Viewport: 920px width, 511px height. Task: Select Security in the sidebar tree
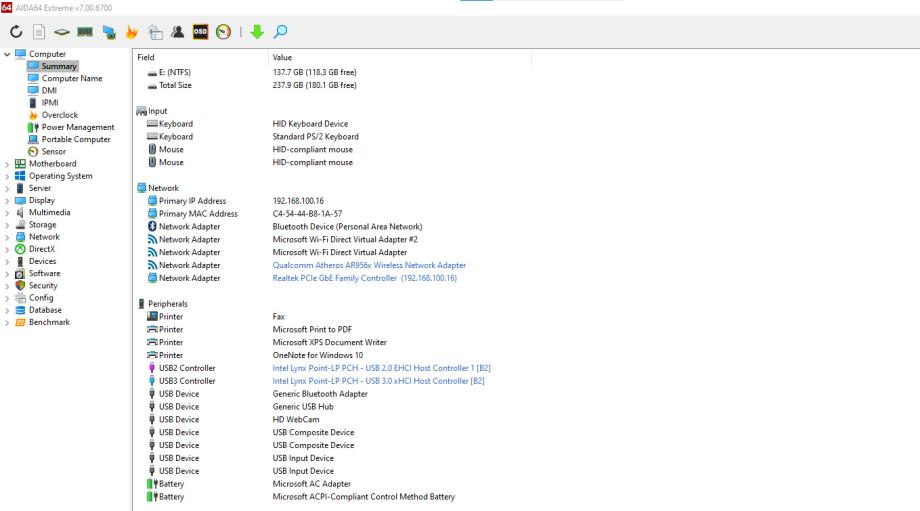[43, 286]
